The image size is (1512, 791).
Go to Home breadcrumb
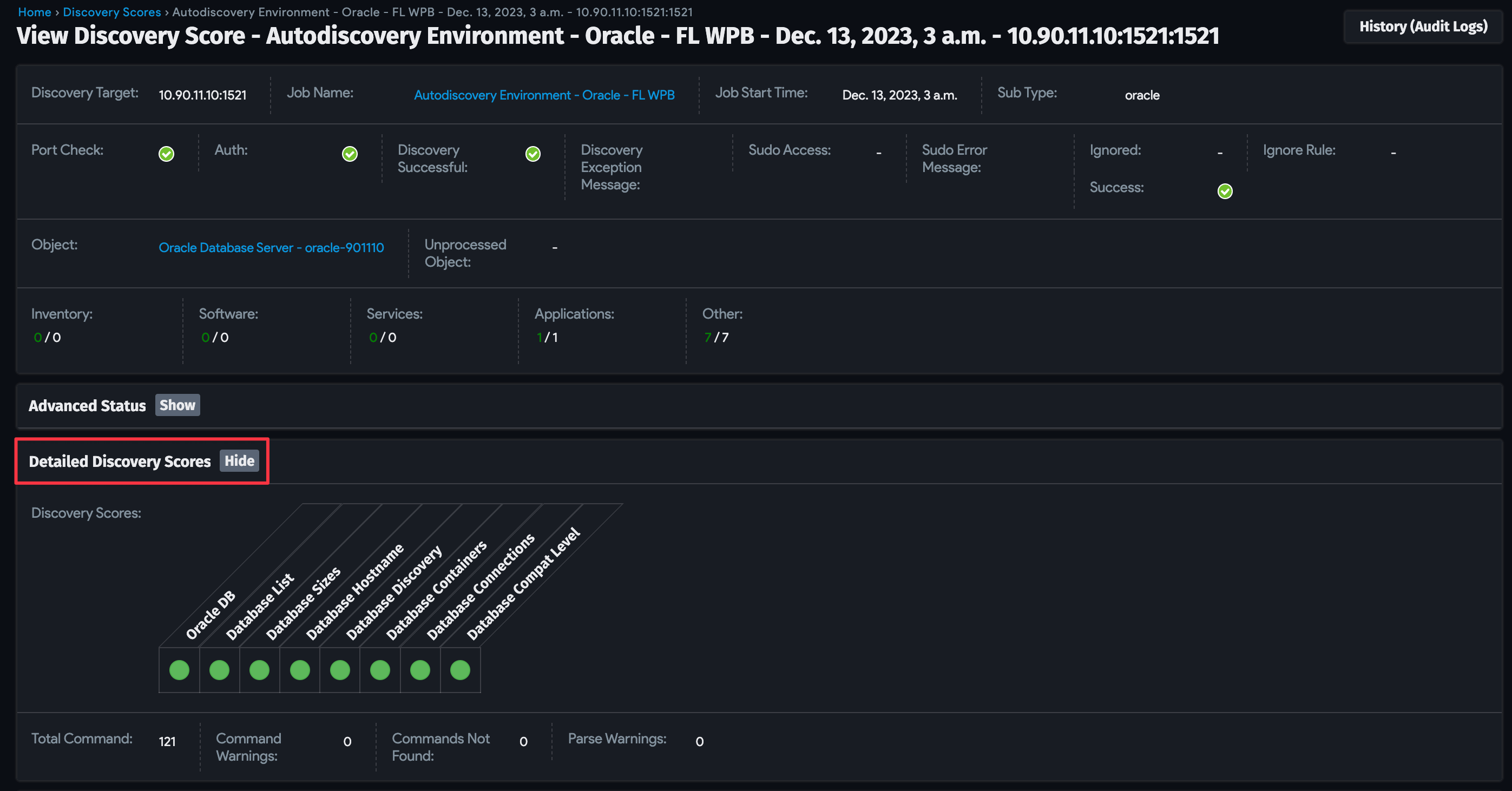point(35,12)
